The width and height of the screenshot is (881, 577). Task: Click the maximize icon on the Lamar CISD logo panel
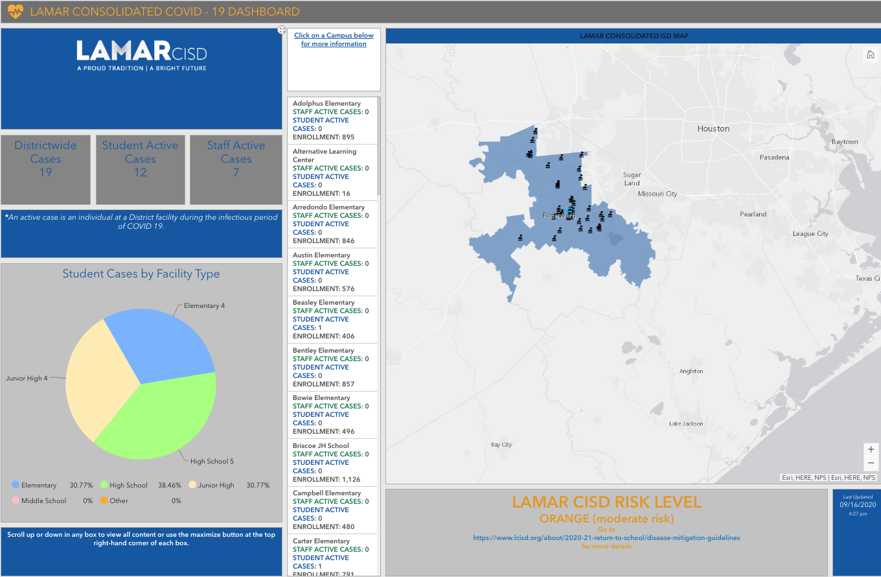coord(281,30)
